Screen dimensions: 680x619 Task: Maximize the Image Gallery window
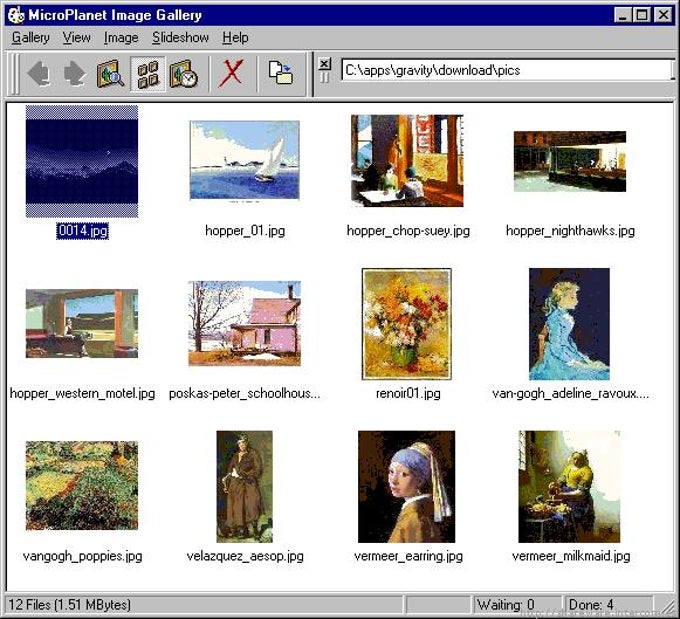641,16
